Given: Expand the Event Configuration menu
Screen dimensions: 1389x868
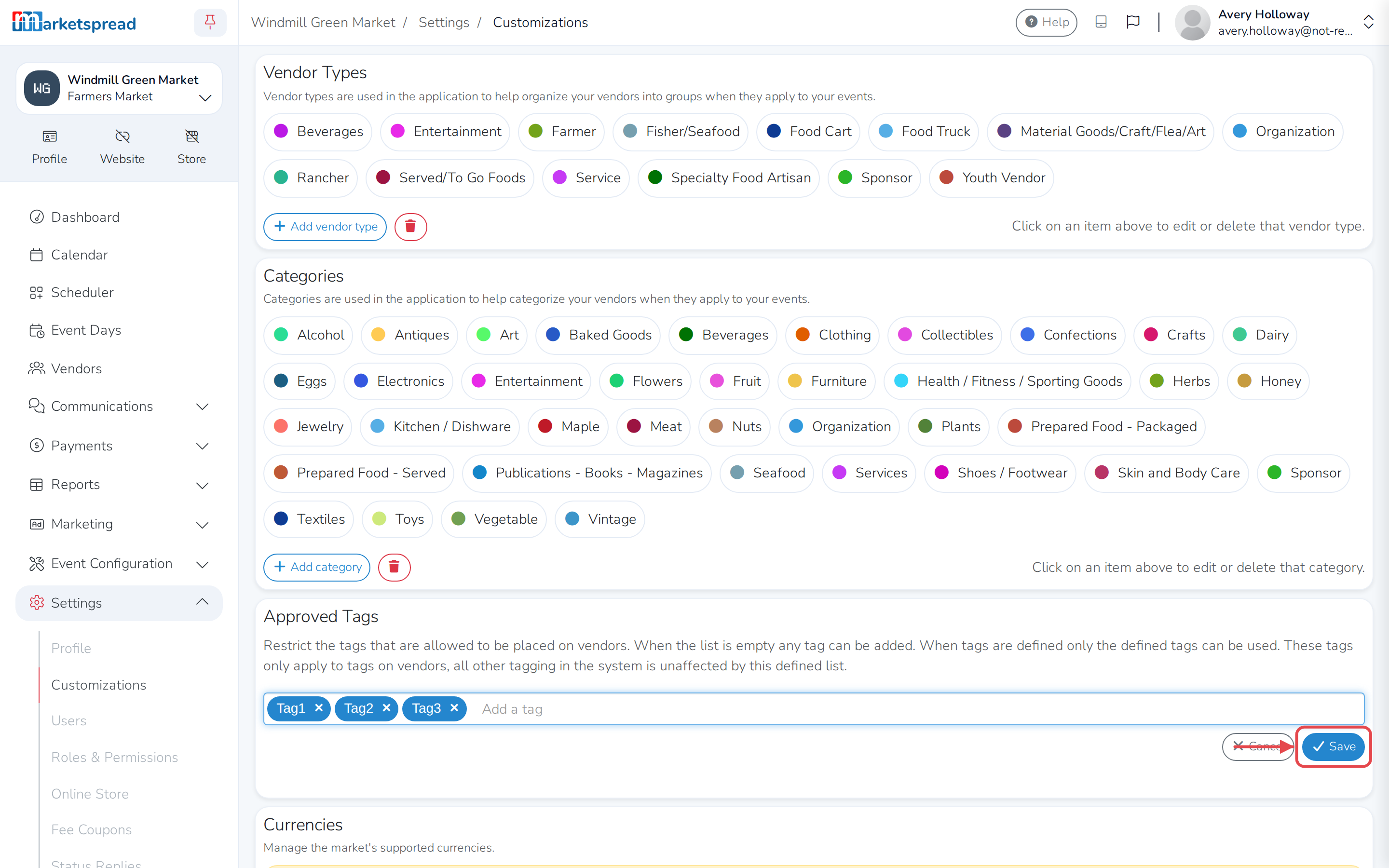Looking at the screenshot, I should (x=119, y=564).
